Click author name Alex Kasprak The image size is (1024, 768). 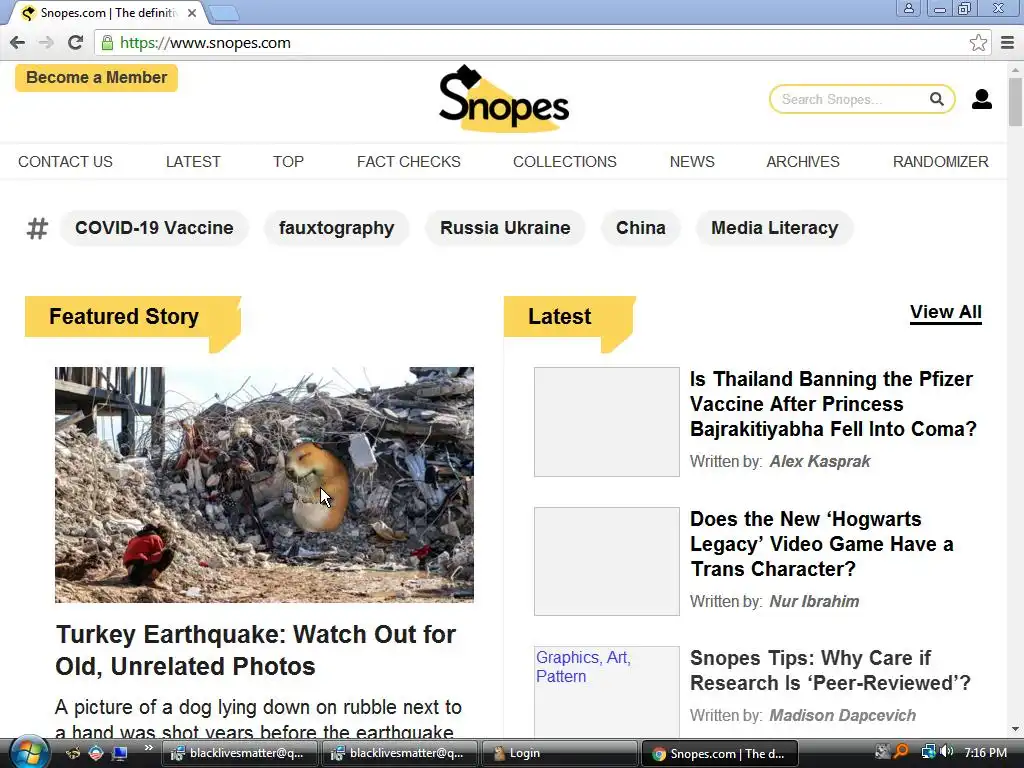coord(820,462)
